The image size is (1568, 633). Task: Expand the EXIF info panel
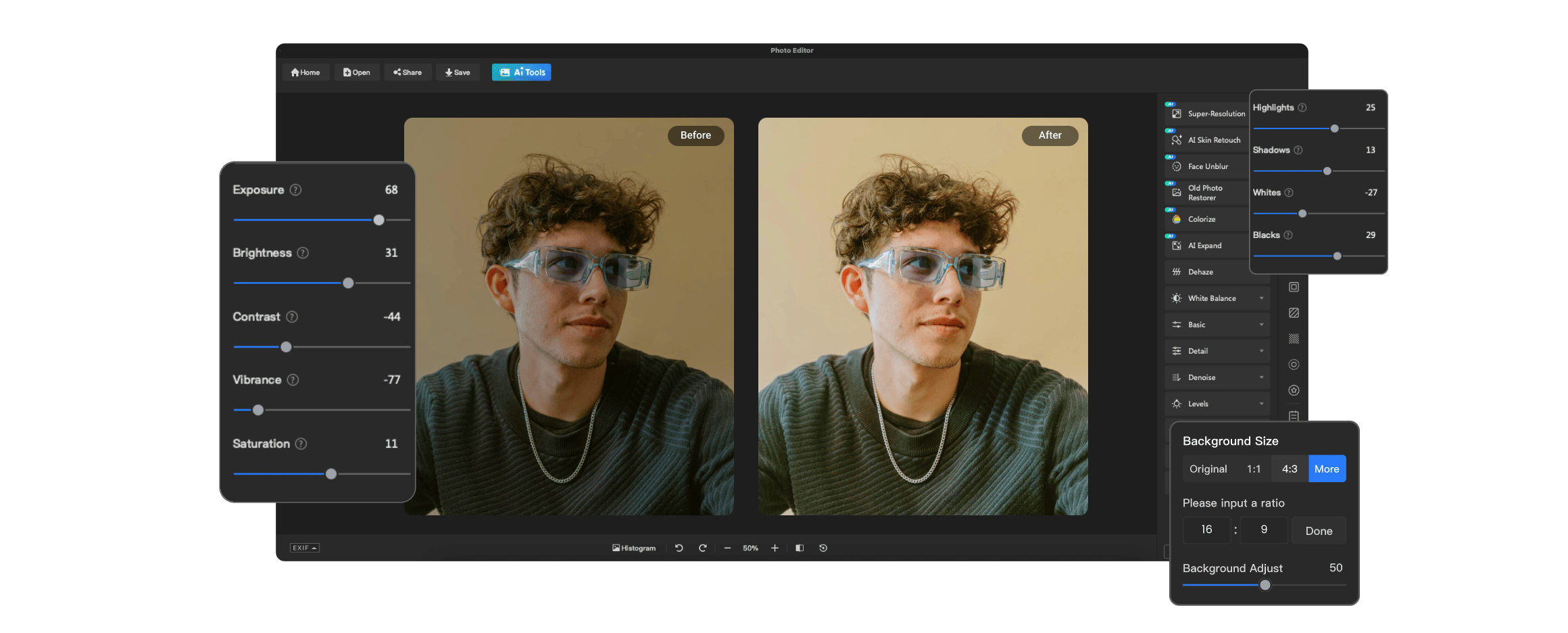[304, 548]
